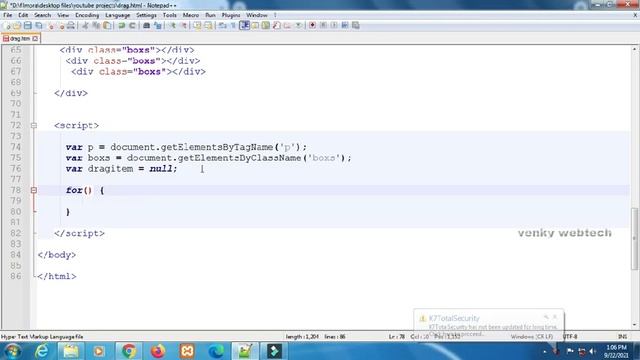
Task: Open the View menu
Action: (x=63, y=15)
